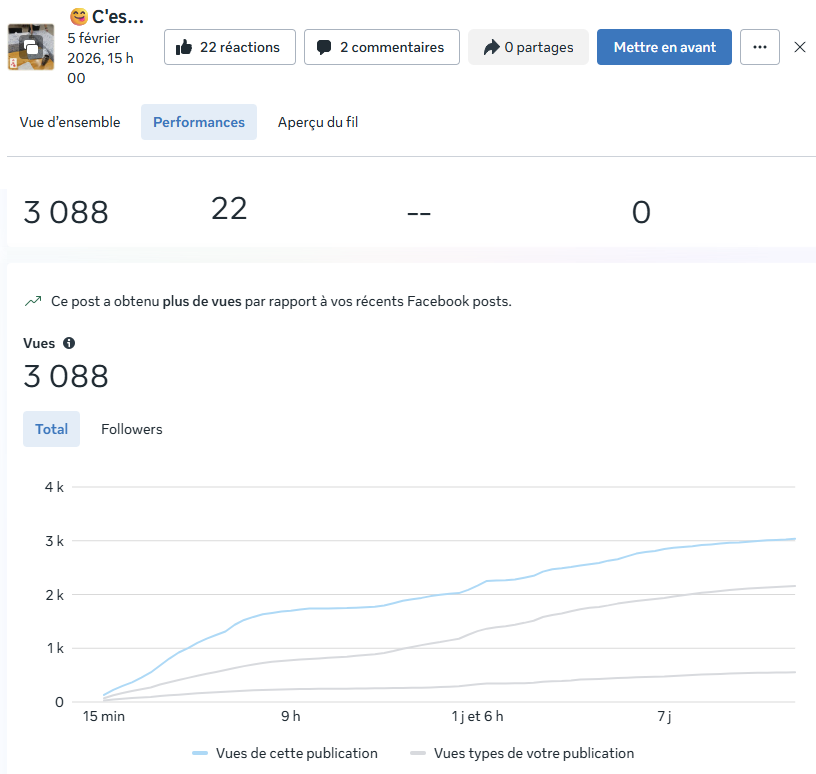
Task: Click the thumbs-up icon beside 22 réactions
Action: point(184,47)
